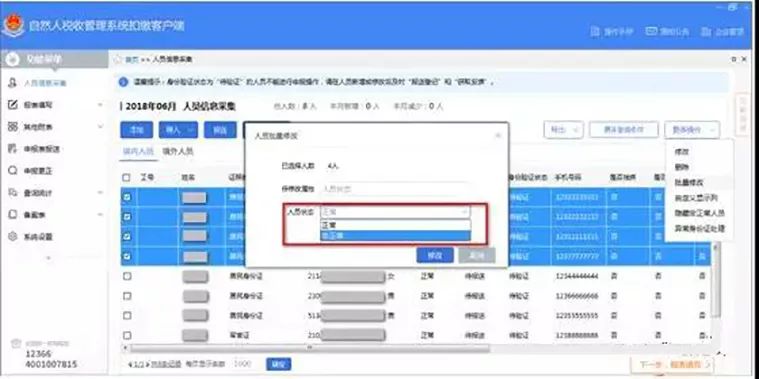Click the blue 添加 add button
759x379 pixels.
[x=136, y=130]
